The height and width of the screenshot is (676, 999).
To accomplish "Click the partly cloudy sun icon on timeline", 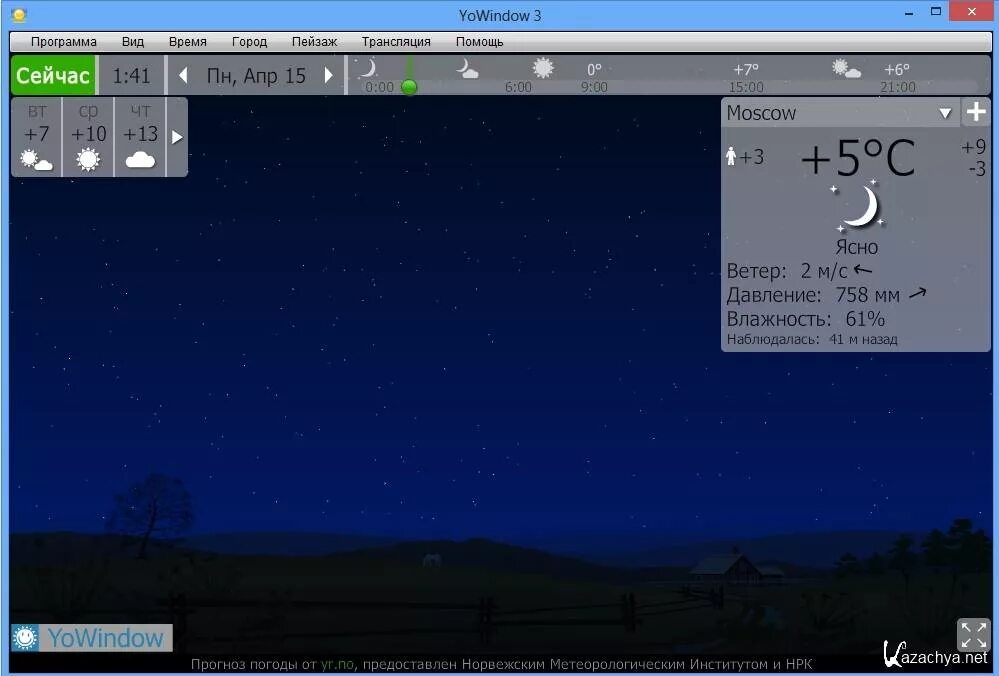I will (x=846, y=68).
